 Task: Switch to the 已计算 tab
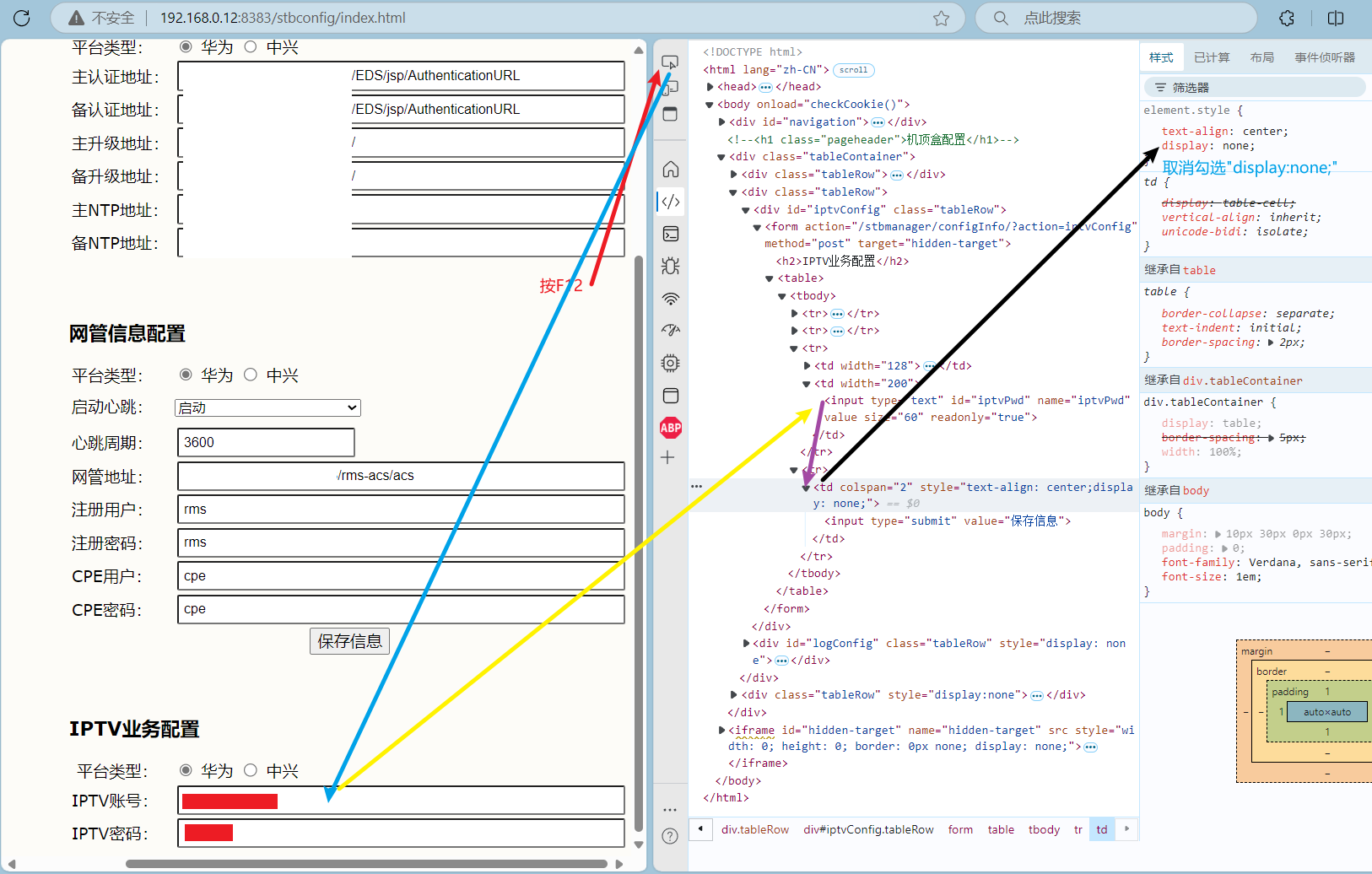[1212, 57]
